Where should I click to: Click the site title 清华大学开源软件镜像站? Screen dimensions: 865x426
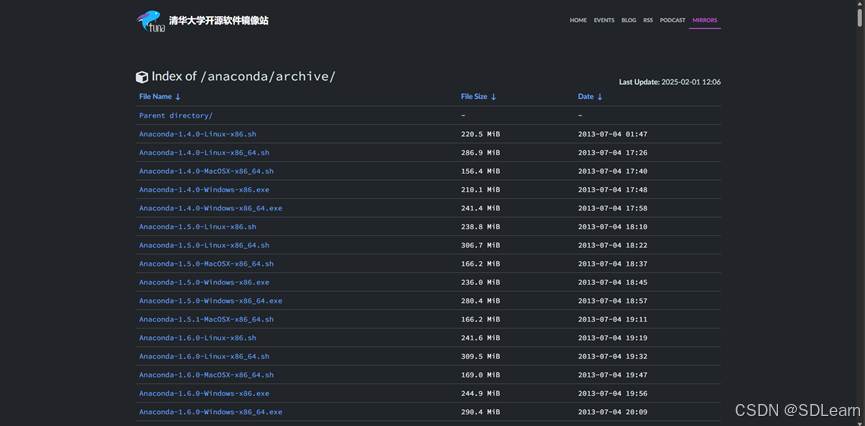click(x=219, y=21)
